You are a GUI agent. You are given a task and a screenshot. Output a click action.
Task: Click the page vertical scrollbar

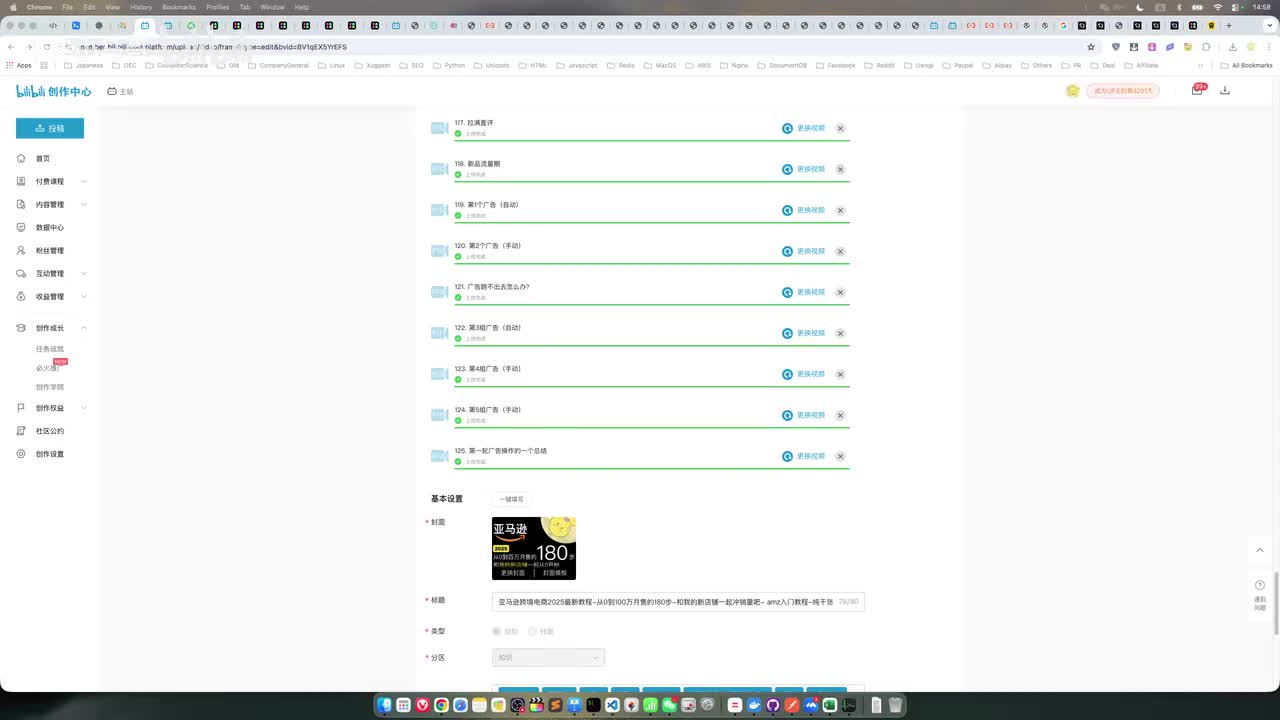click(x=1276, y=602)
